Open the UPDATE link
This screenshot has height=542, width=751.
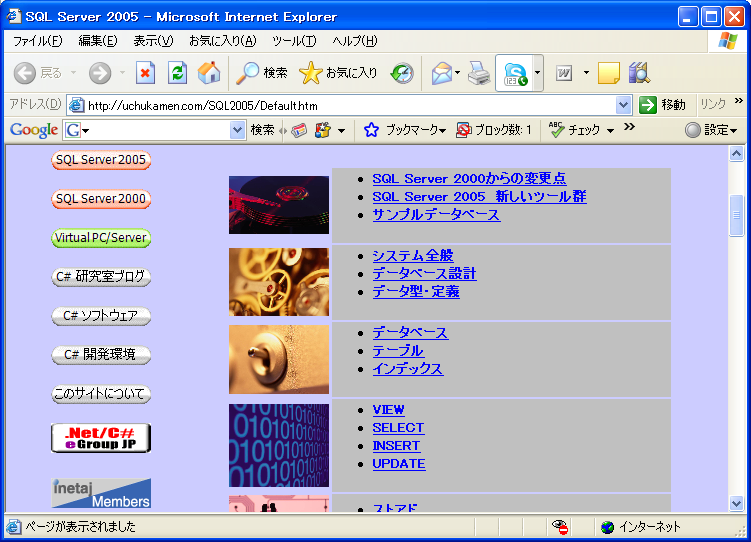399,464
